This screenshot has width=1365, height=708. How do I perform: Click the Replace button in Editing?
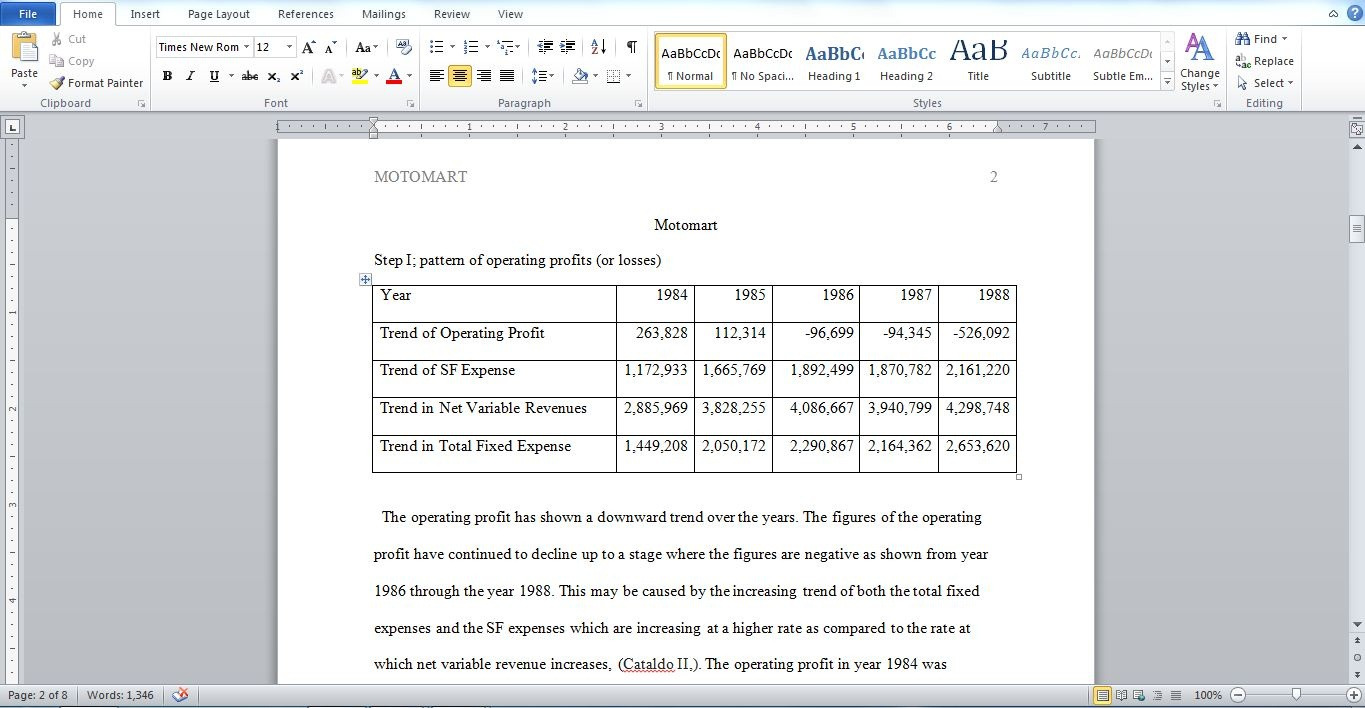click(1265, 61)
